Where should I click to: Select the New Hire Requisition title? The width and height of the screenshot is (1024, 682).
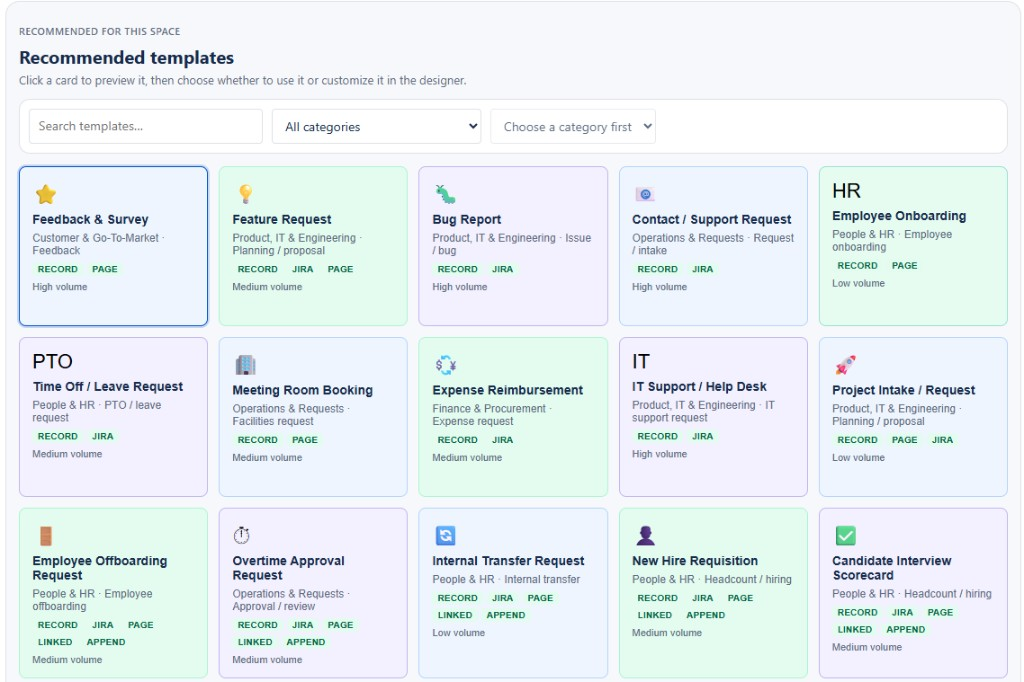click(695, 560)
